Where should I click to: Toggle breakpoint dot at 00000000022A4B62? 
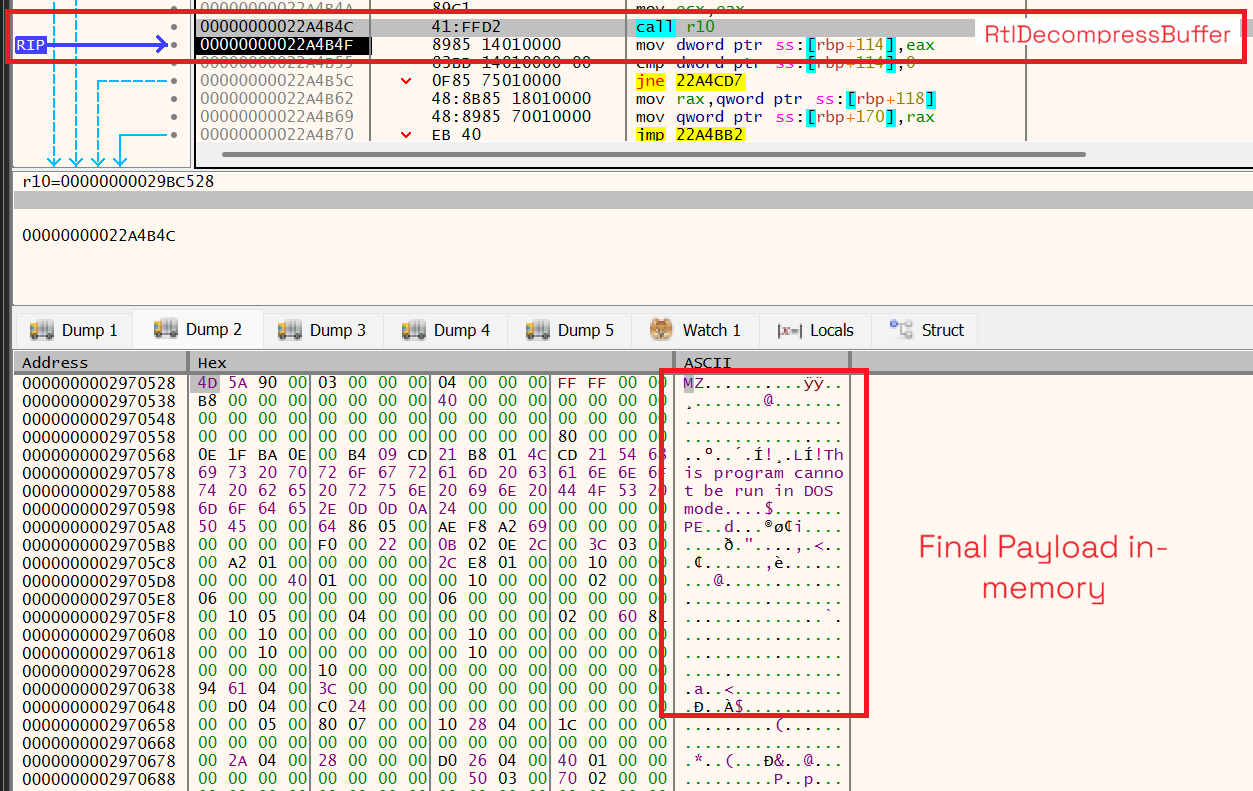point(174,99)
